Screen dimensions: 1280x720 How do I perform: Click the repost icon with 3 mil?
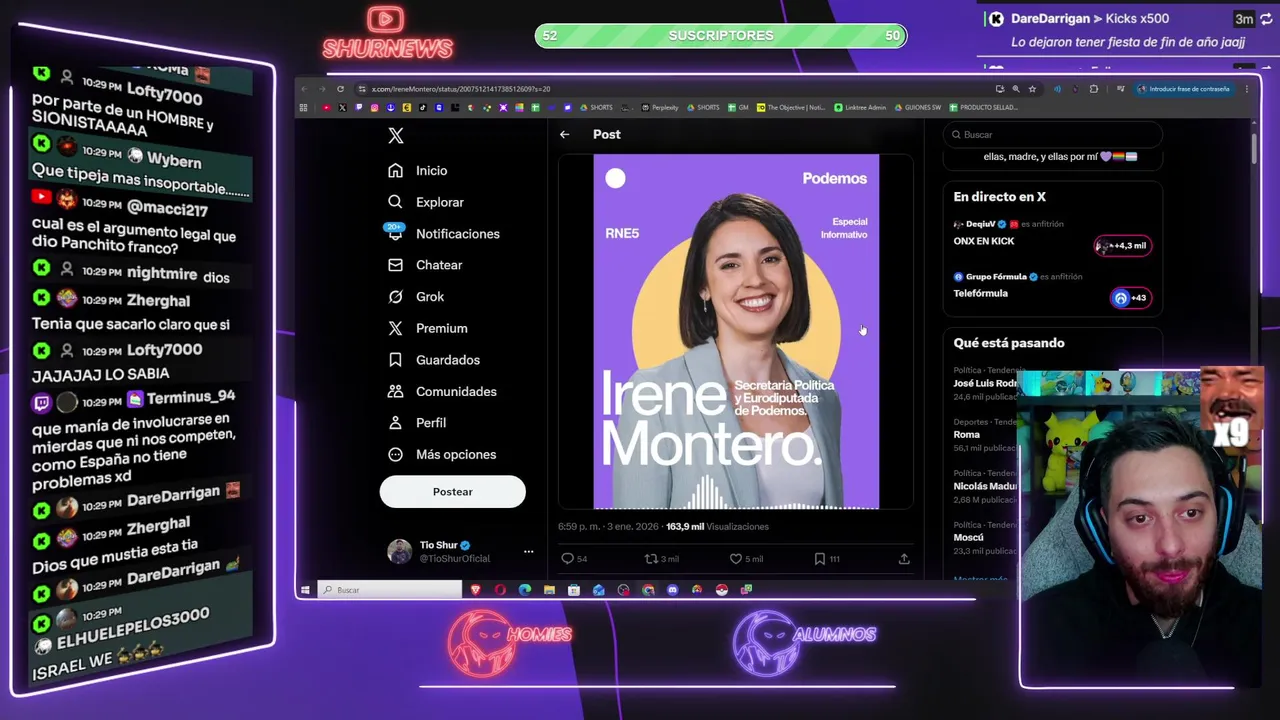point(651,559)
